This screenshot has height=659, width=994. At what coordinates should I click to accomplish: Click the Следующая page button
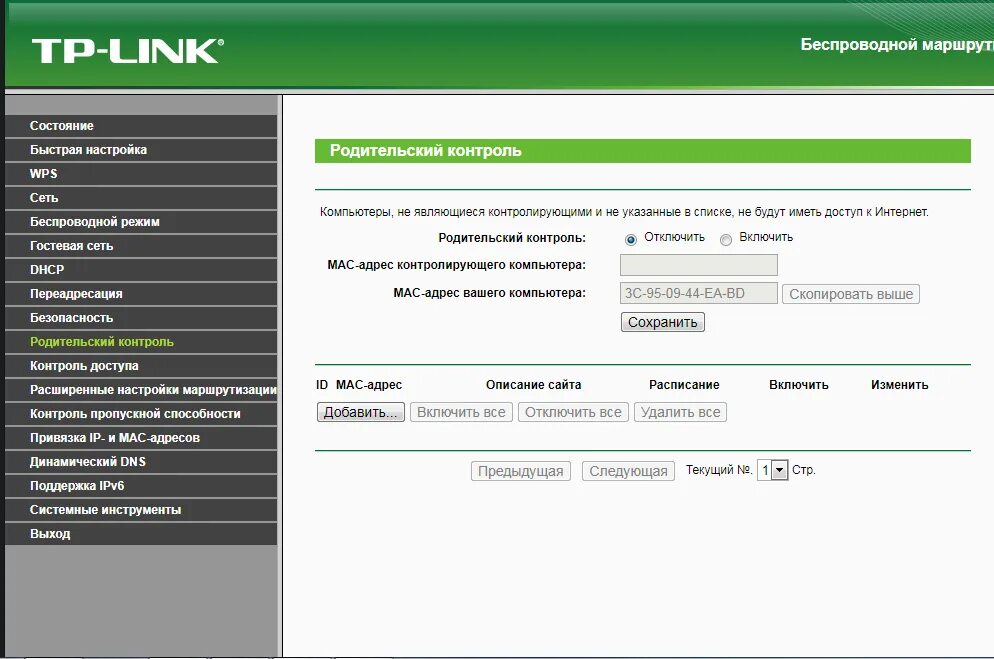628,471
